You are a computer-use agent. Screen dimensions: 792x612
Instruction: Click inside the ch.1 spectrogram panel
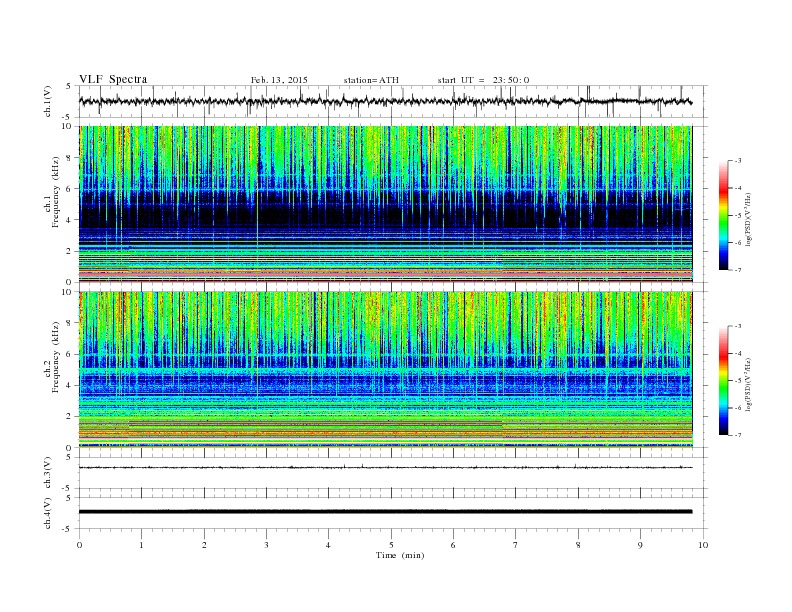coord(385,204)
